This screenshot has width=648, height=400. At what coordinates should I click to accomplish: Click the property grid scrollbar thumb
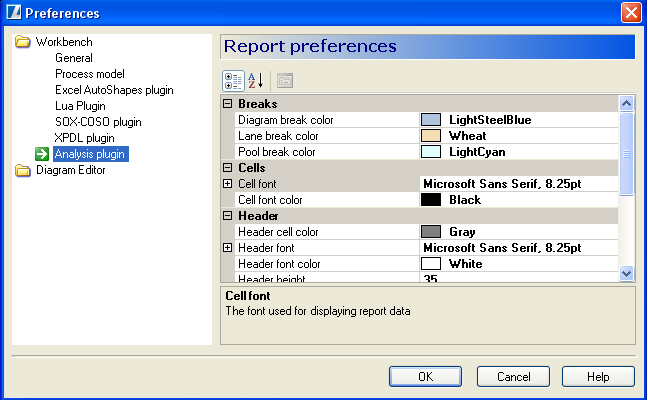(627, 154)
